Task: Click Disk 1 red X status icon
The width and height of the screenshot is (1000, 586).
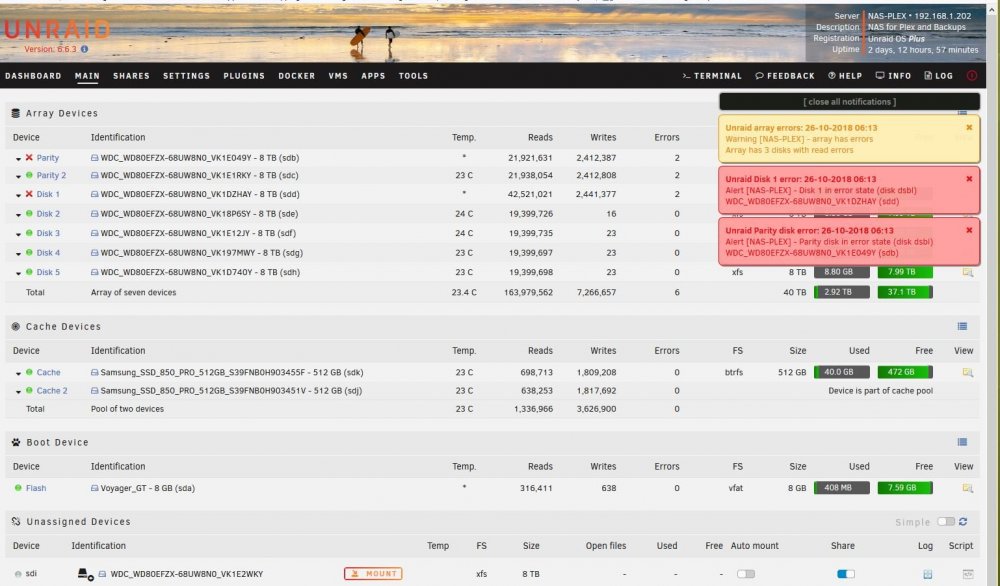Action: point(29,194)
